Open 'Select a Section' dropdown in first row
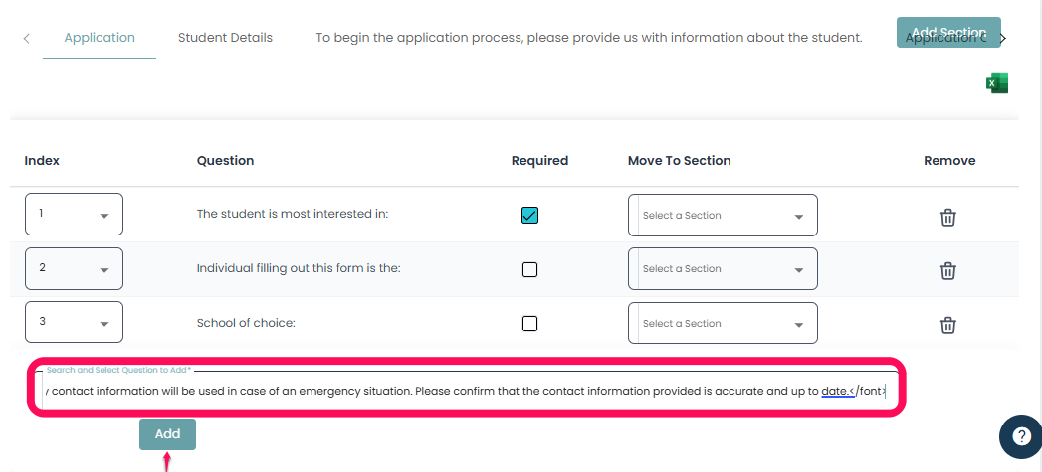The width and height of the screenshot is (1042, 472). tap(723, 215)
